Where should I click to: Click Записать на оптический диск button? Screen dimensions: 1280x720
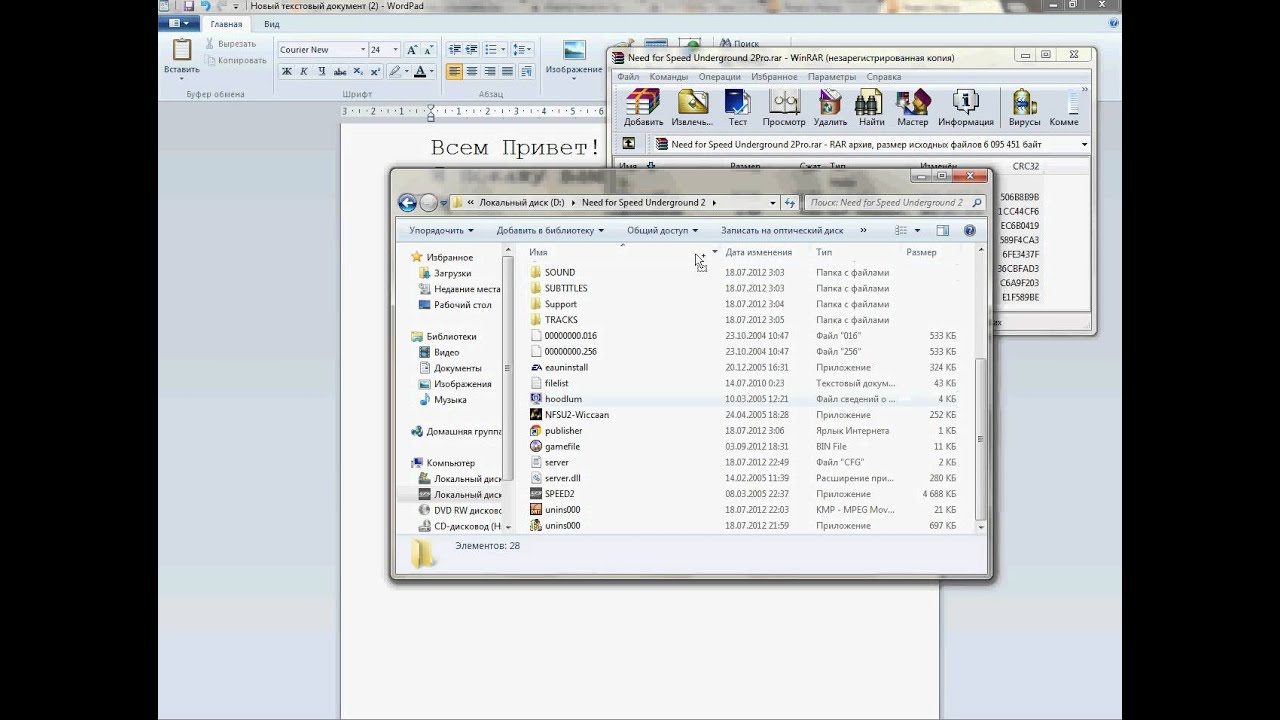[x=782, y=231]
